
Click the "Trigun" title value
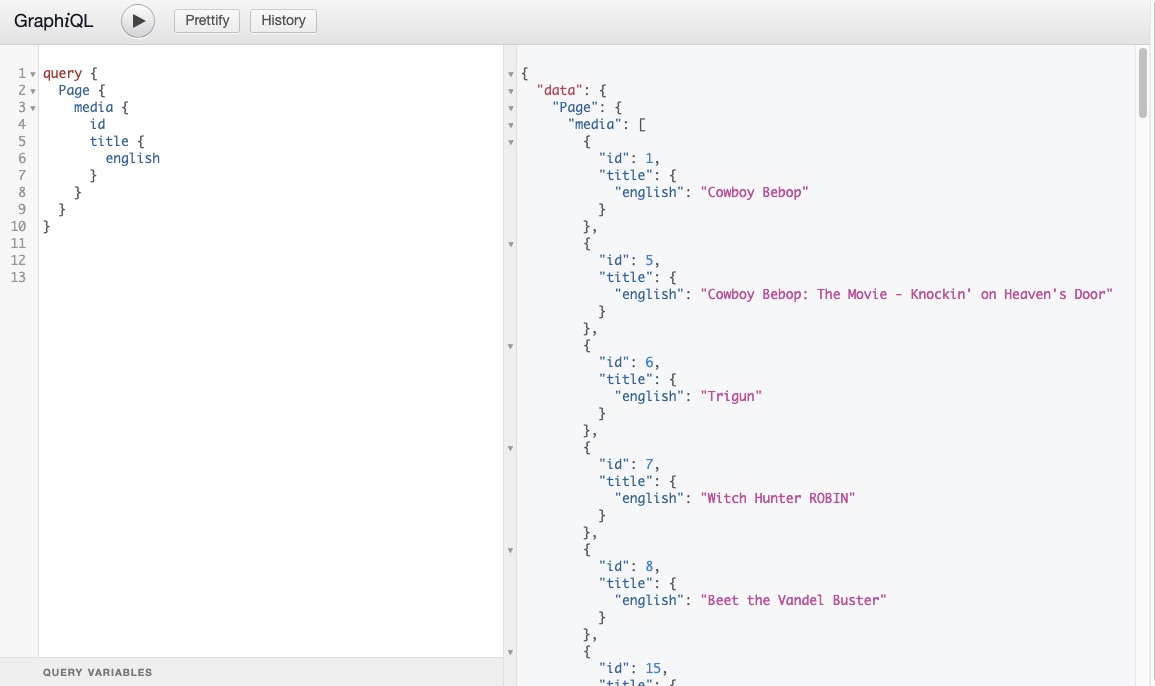(x=731, y=396)
